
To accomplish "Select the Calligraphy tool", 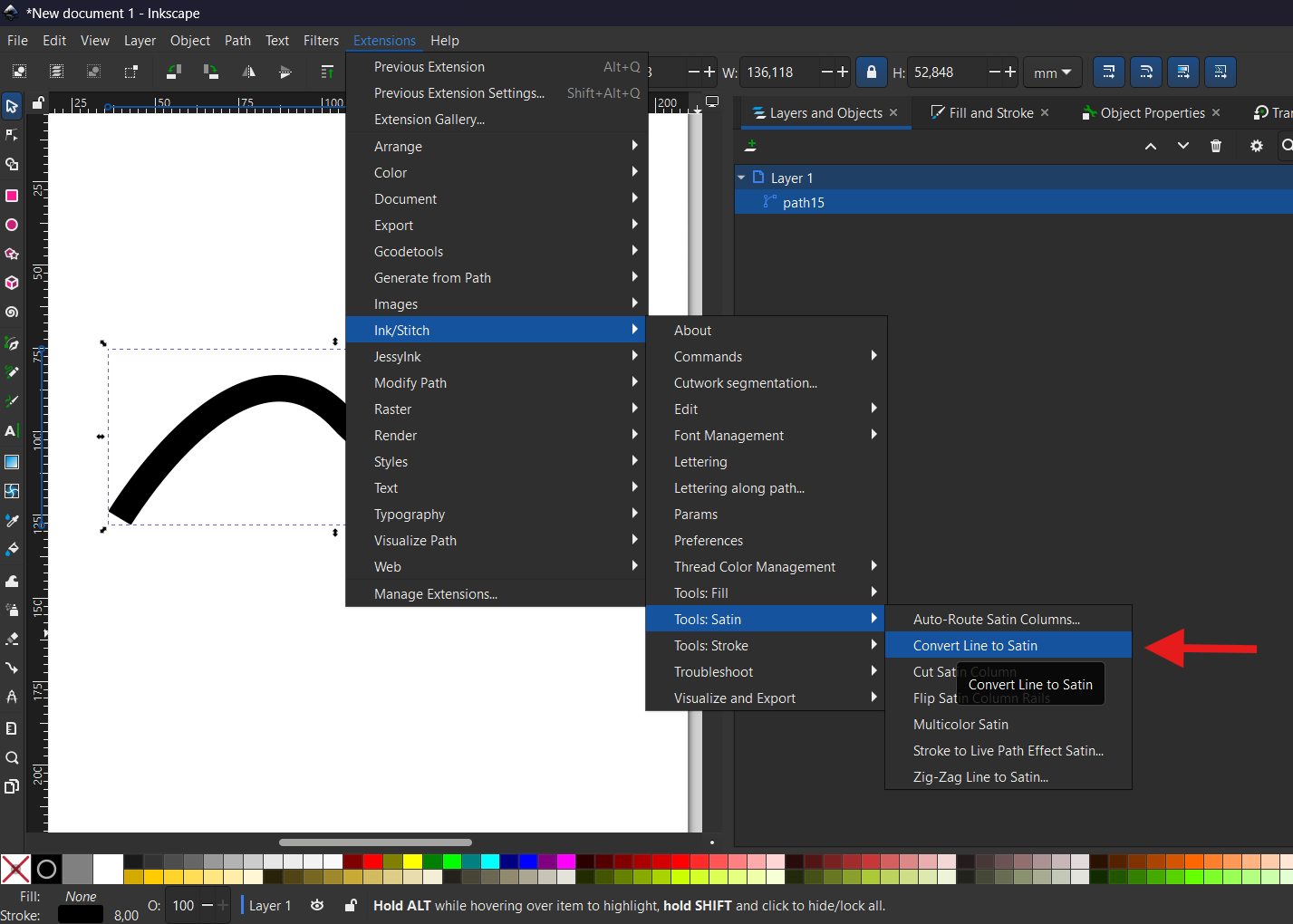I will (12, 401).
